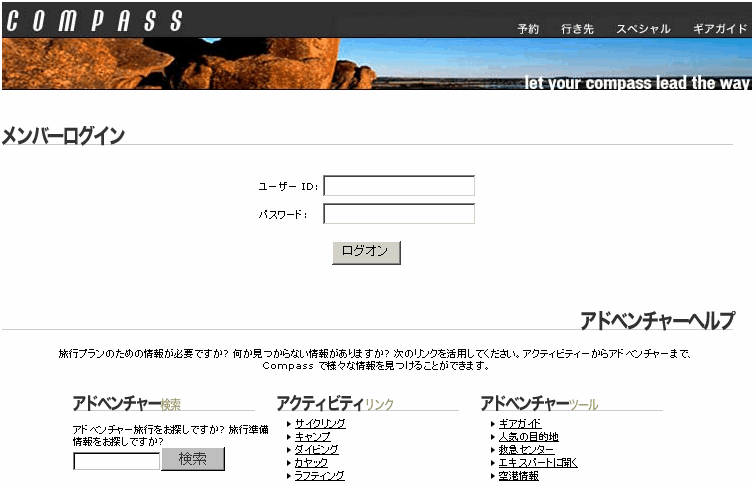
Task: Click the アドベンチャー検索 section heading
Action: click(126, 403)
